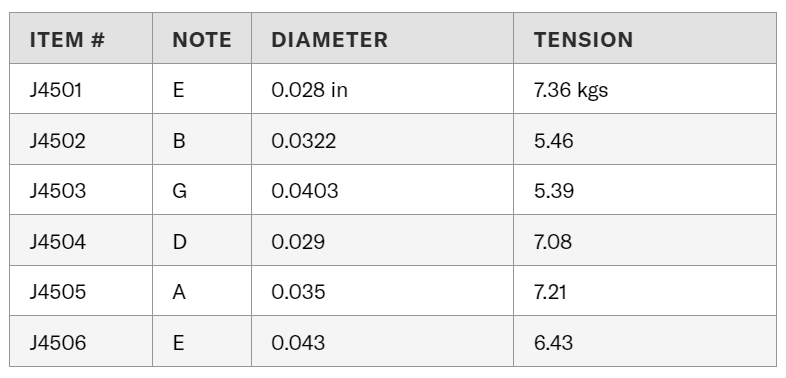Image resolution: width=786 pixels, height=378 pixels.
Task: Click the 7.08 tension value
Action: (553, 242)
